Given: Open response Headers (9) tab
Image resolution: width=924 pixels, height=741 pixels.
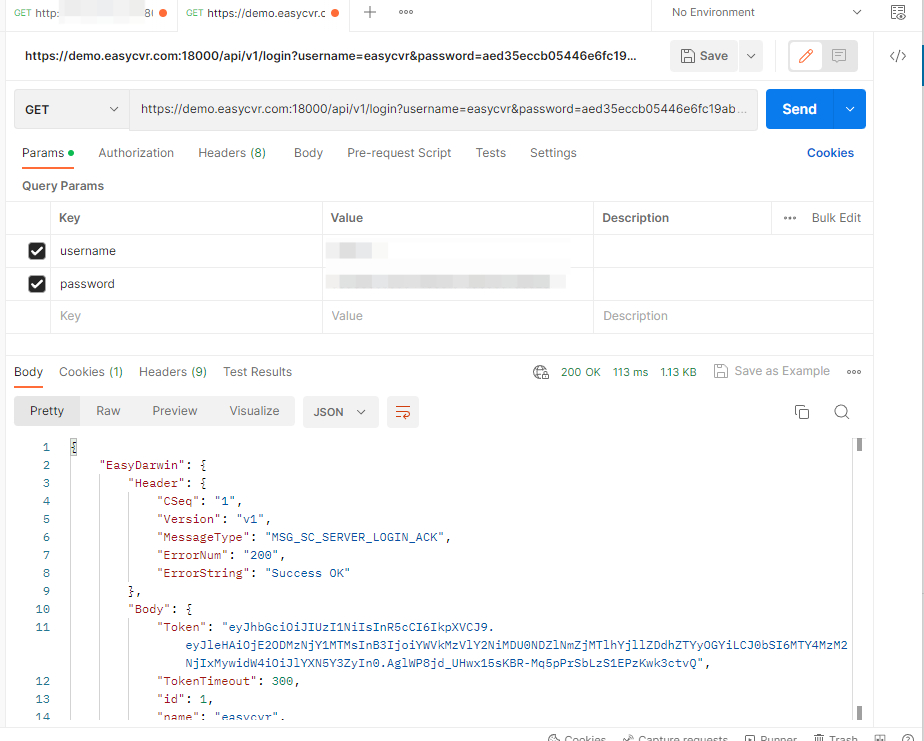Looking at the screenshot, I should [173, 372].
